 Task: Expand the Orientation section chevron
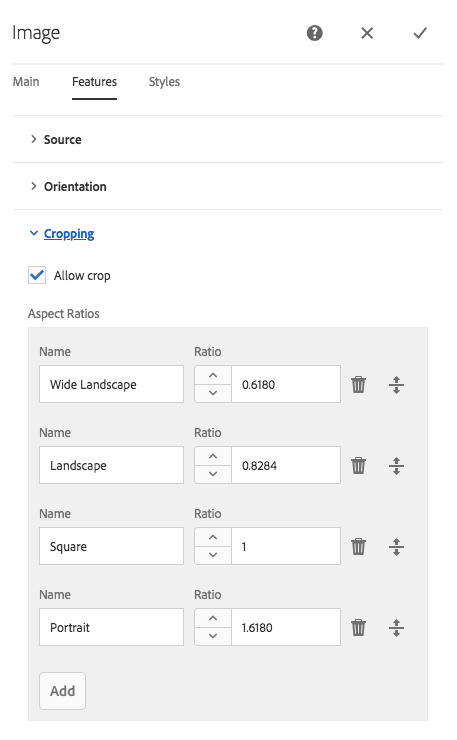point(34,186)
